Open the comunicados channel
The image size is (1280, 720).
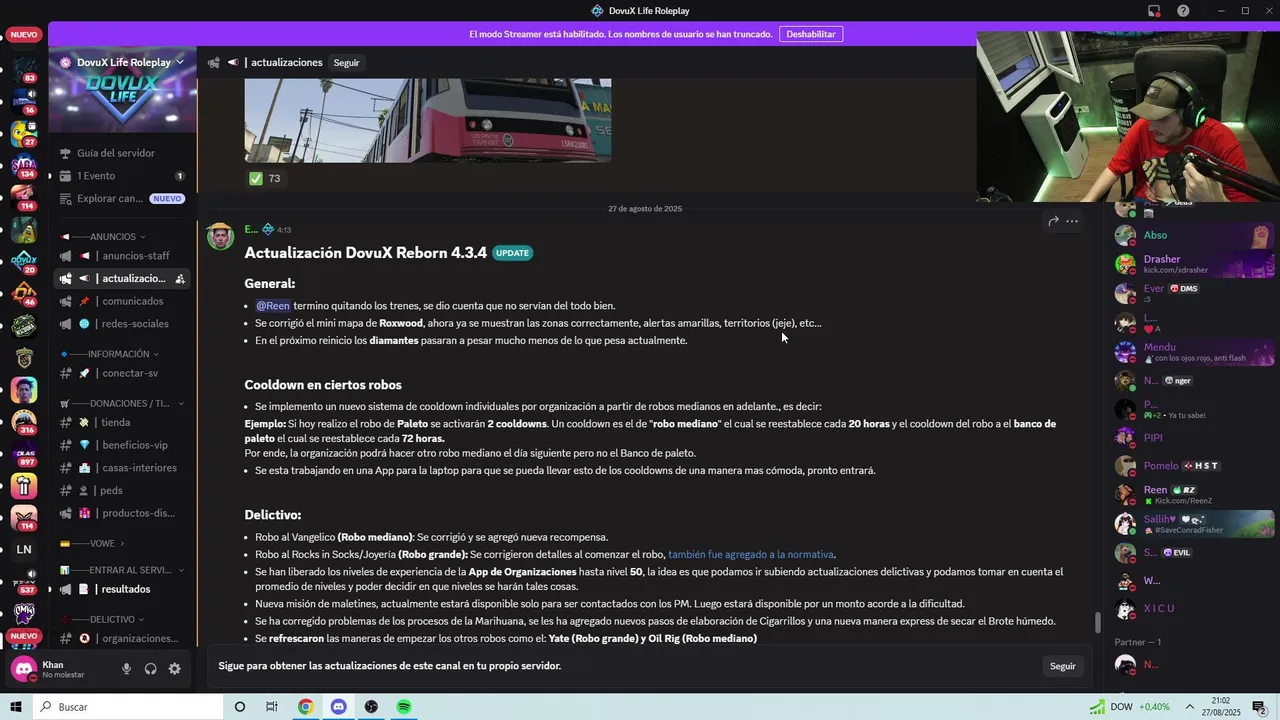(x=122, y=301)
